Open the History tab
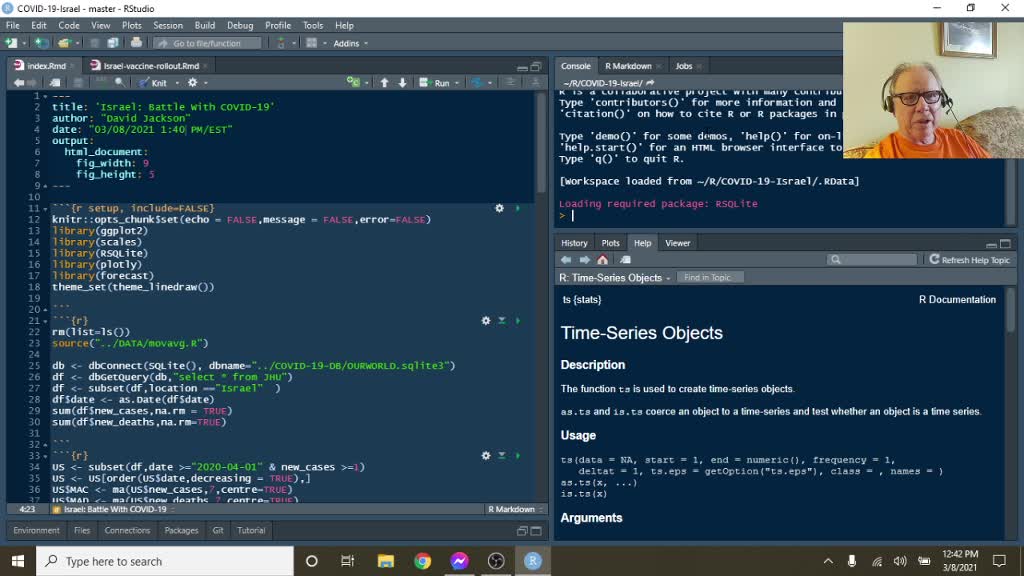Image resolution: width=1024 pixels, height=576 pixels. pyautogui.click(x=574, y=243)
